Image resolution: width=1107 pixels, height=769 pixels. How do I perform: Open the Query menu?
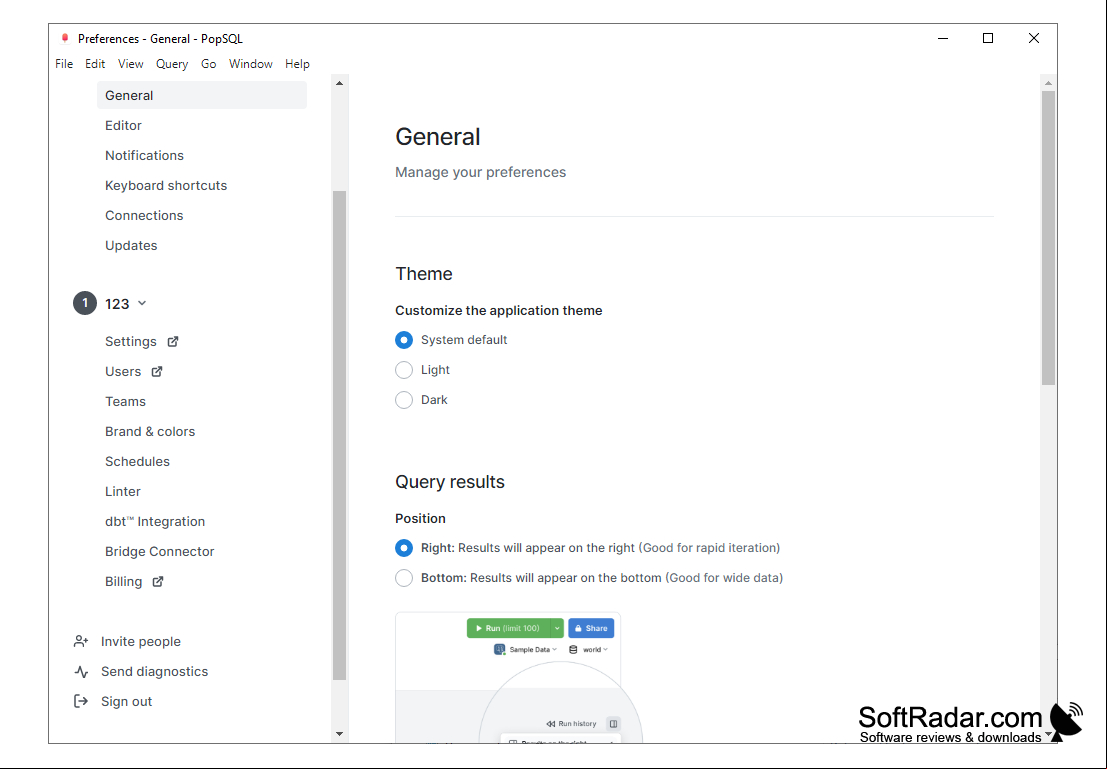pyautogui.click(x=172, y=64)
